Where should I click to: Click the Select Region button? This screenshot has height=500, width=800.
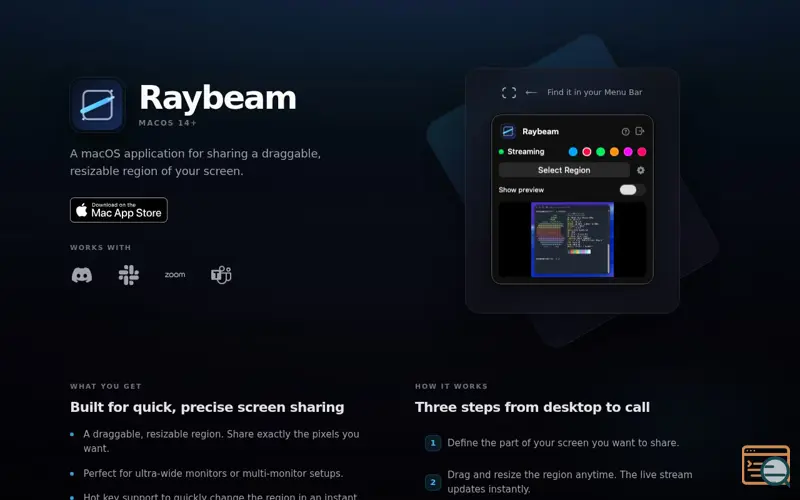564,170
